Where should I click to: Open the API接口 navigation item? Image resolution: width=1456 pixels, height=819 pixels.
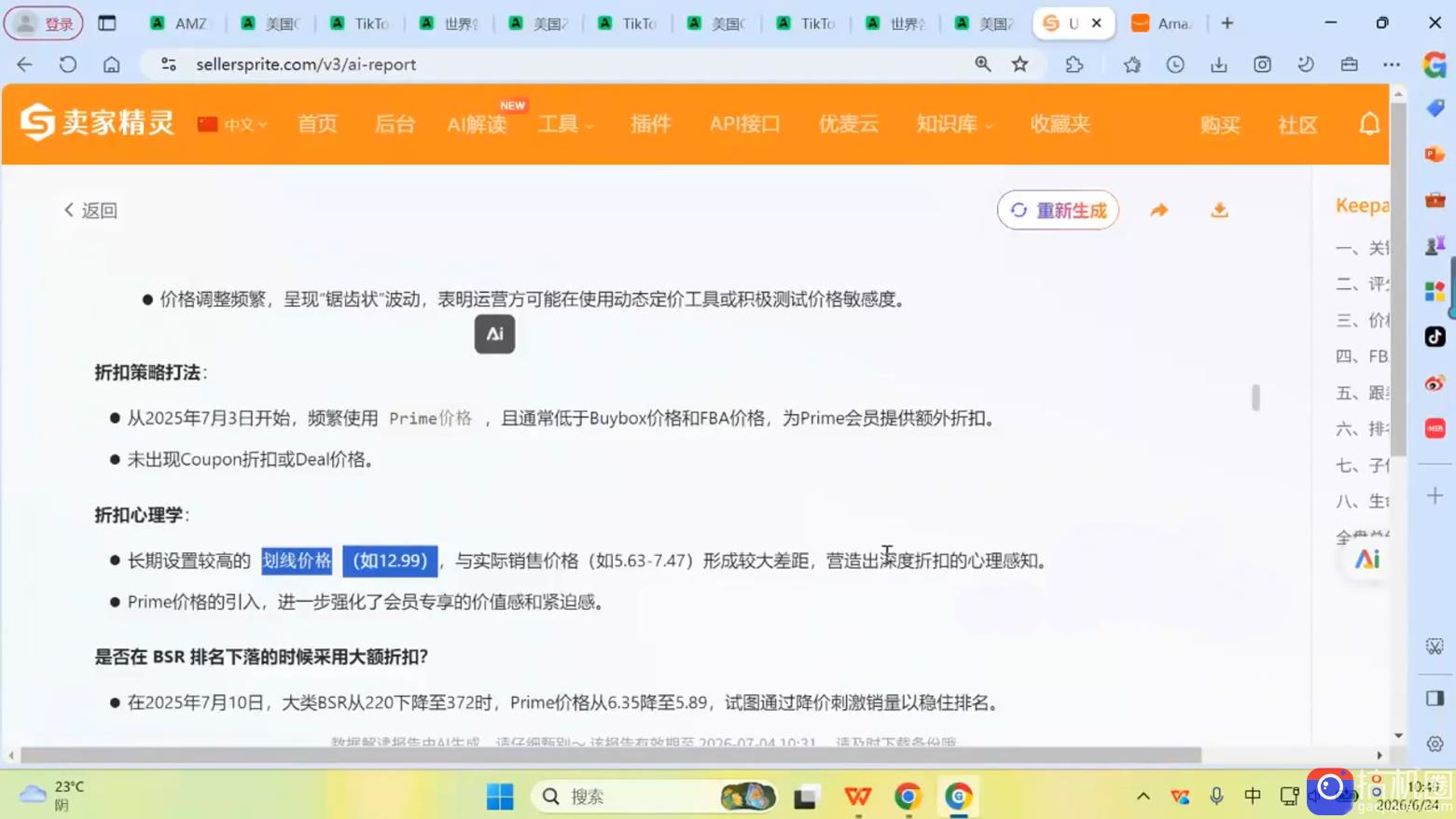point(744,124)
